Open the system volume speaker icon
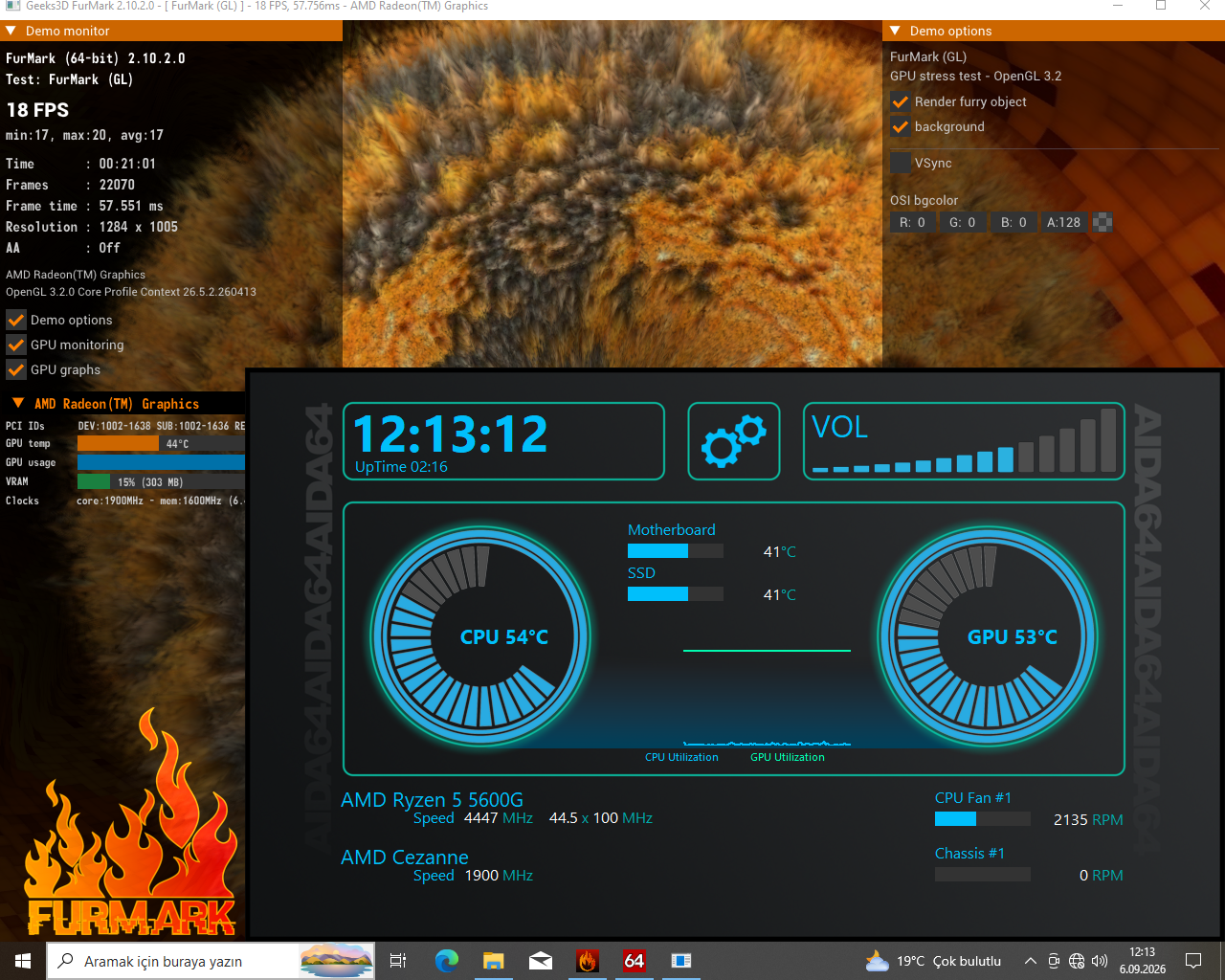 pos(1100,961)
